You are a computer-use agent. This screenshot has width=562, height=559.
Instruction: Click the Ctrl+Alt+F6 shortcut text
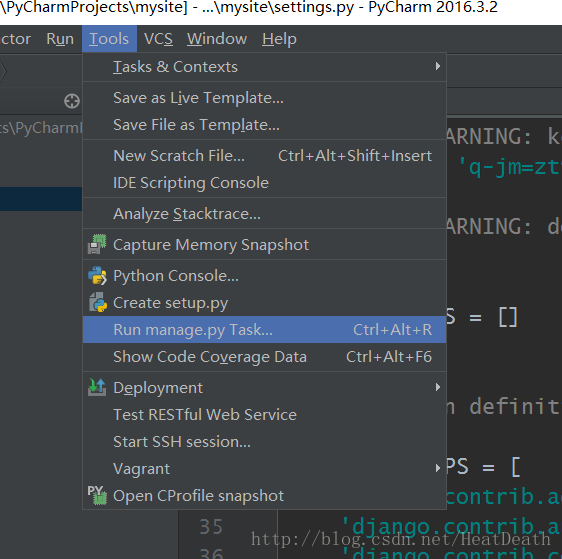389,357
